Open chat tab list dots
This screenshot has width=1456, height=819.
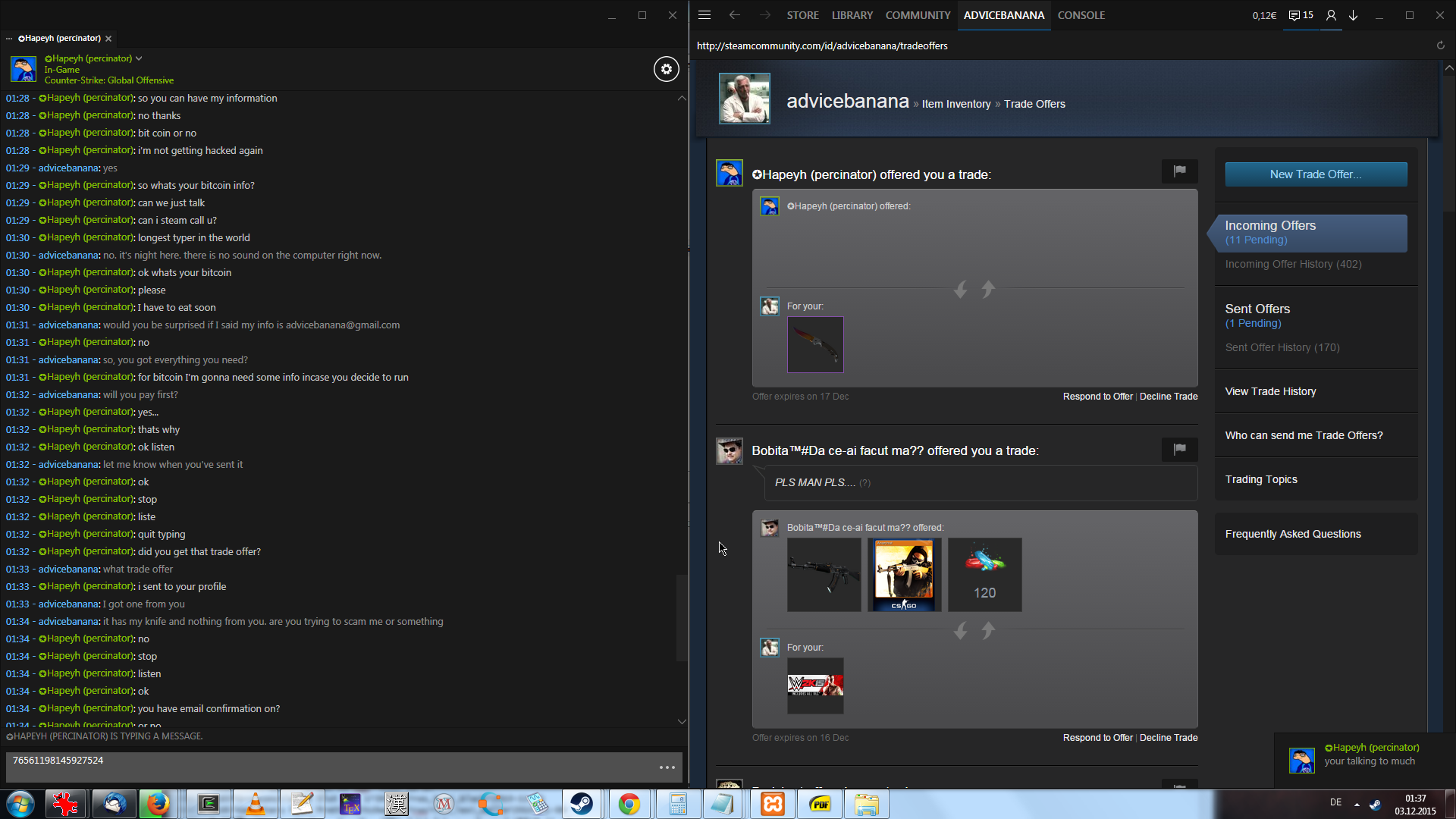click(x=9, y=39)
